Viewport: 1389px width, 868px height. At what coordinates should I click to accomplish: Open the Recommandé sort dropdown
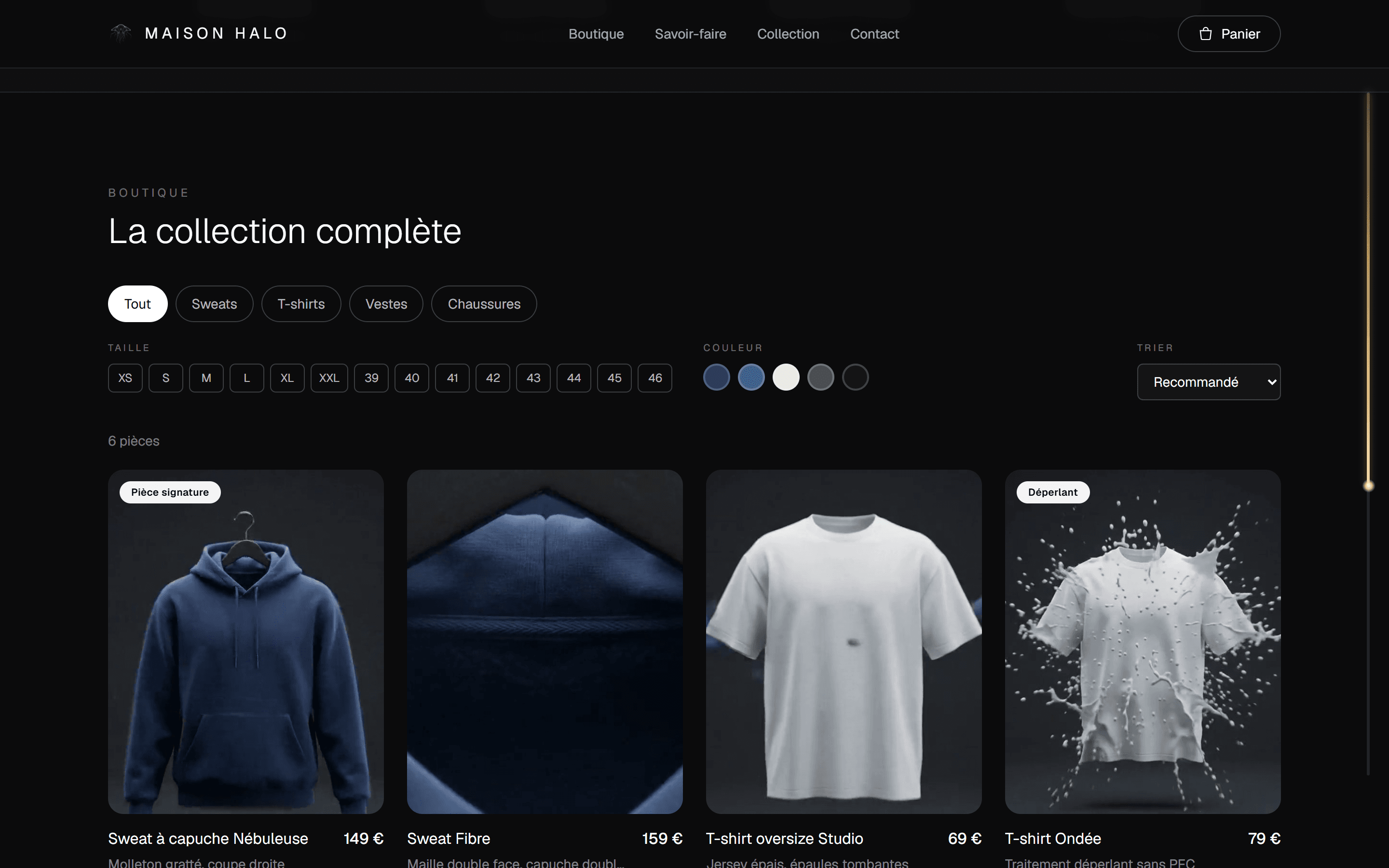1209,382
